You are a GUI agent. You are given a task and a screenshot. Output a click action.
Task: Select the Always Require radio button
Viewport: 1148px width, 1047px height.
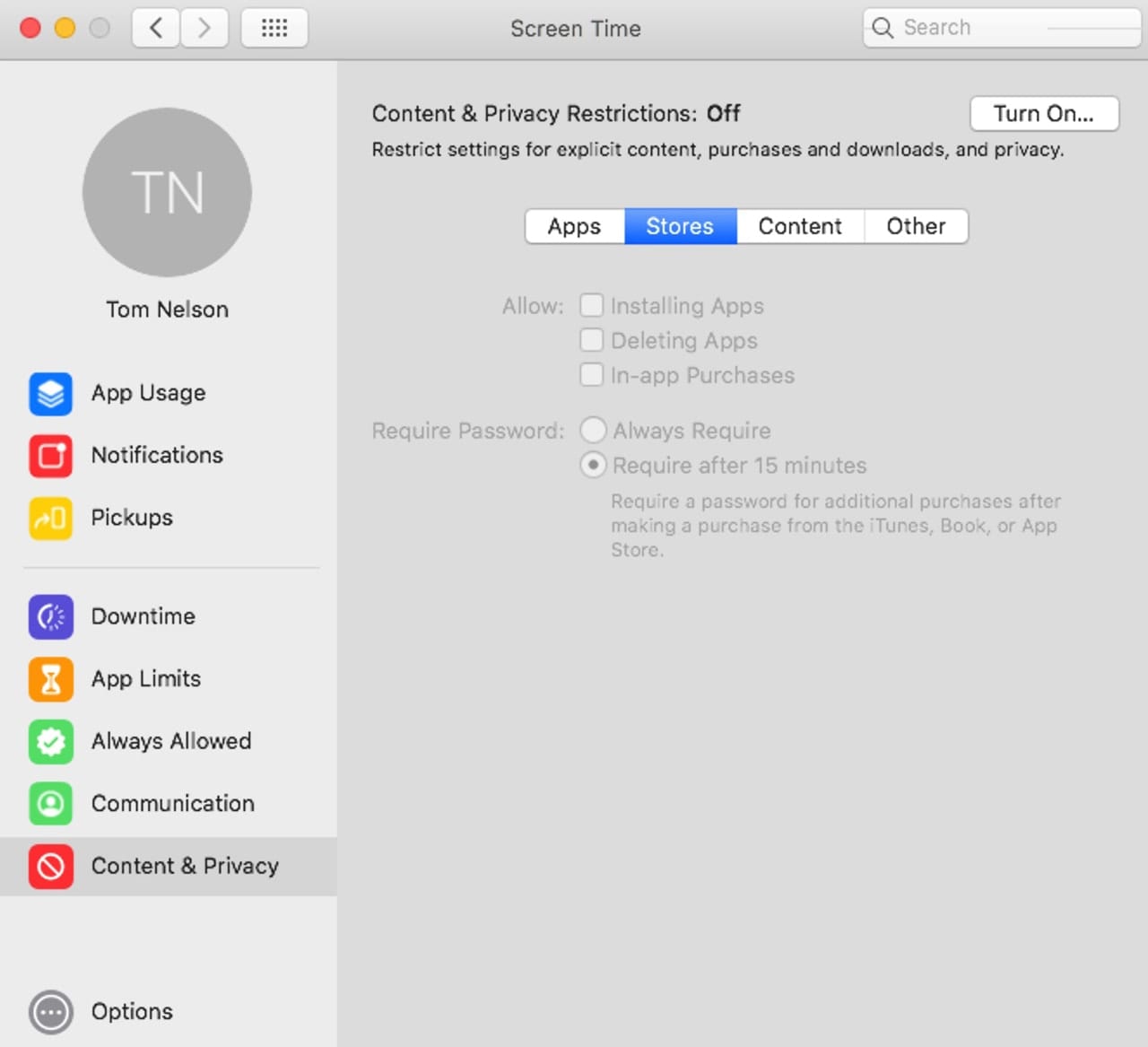593,431
